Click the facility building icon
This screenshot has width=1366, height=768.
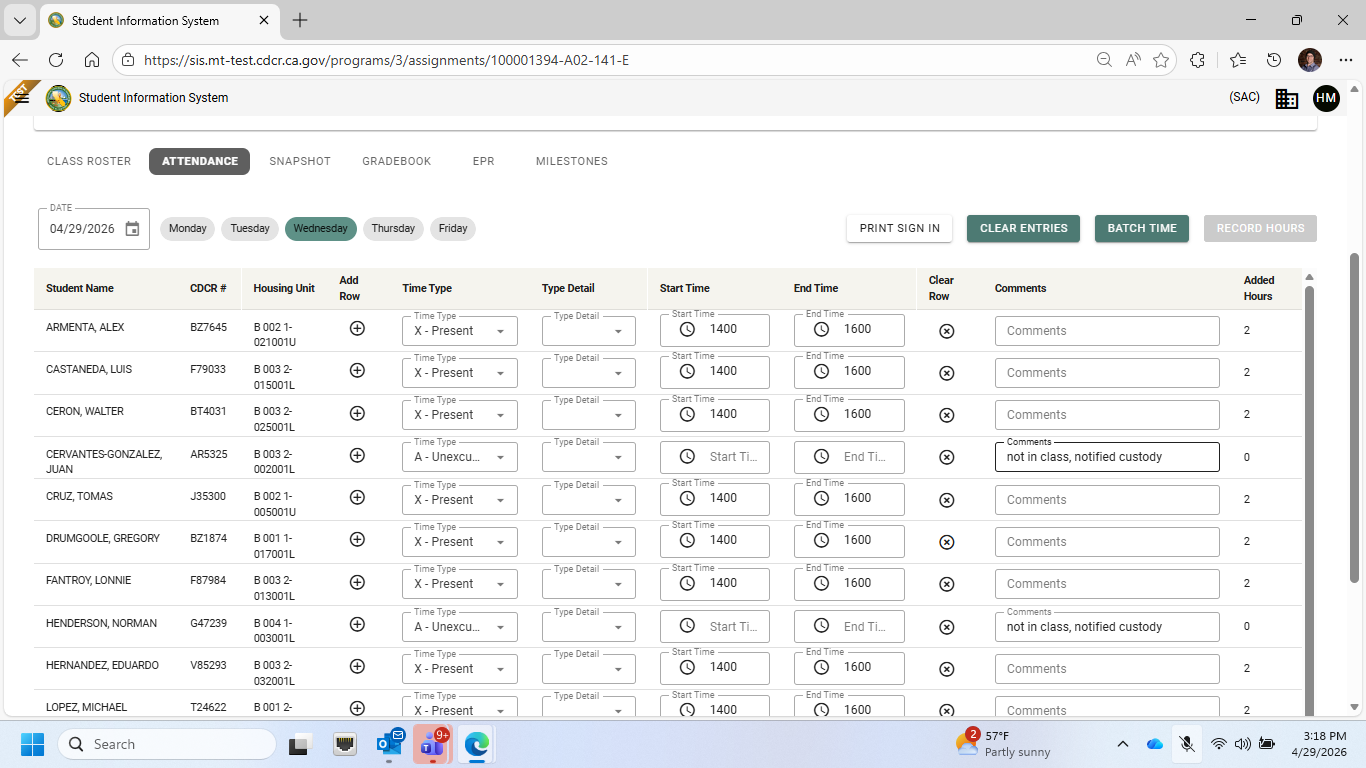pos(1287,98)
